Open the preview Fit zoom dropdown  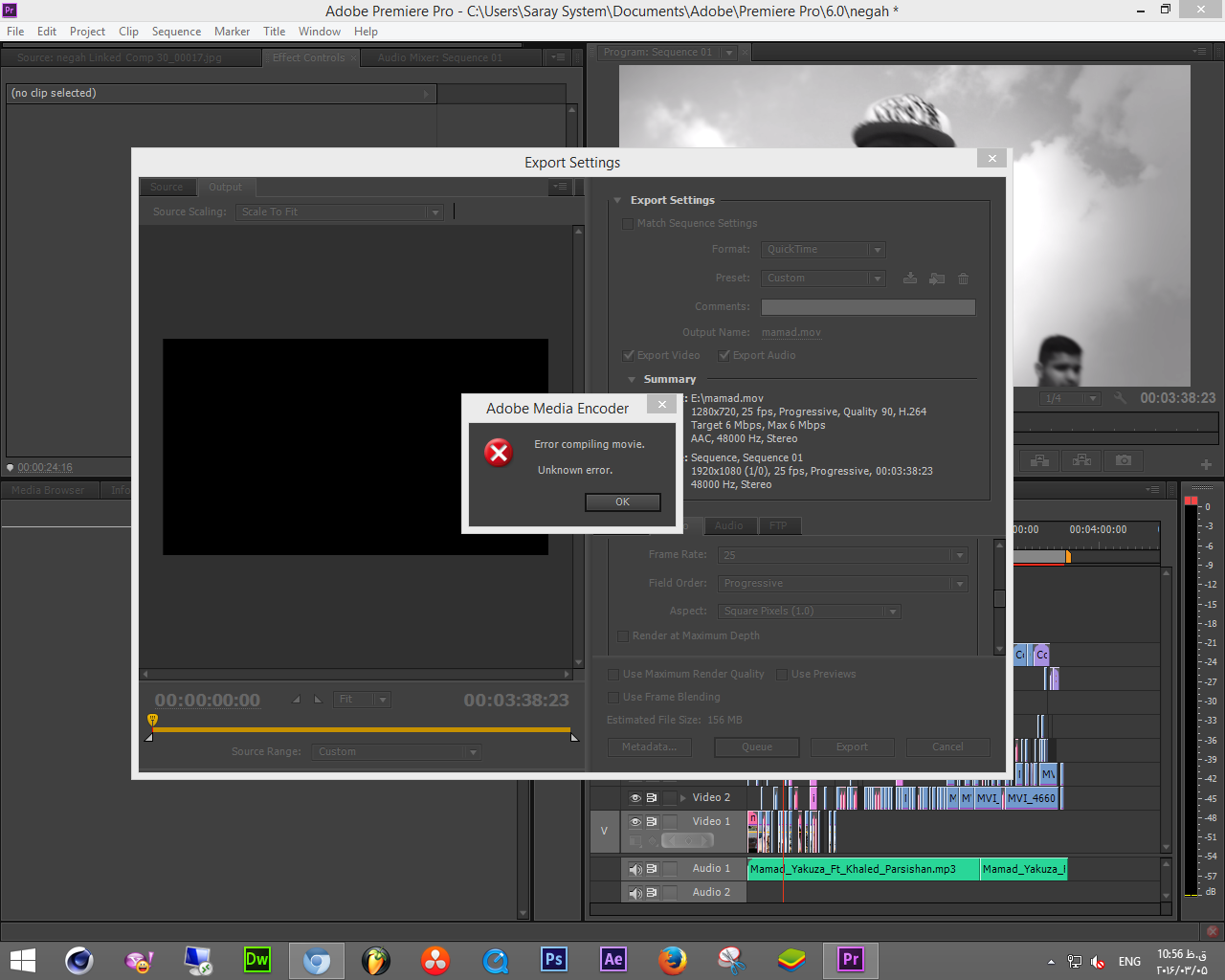click(x=362, y=700)
